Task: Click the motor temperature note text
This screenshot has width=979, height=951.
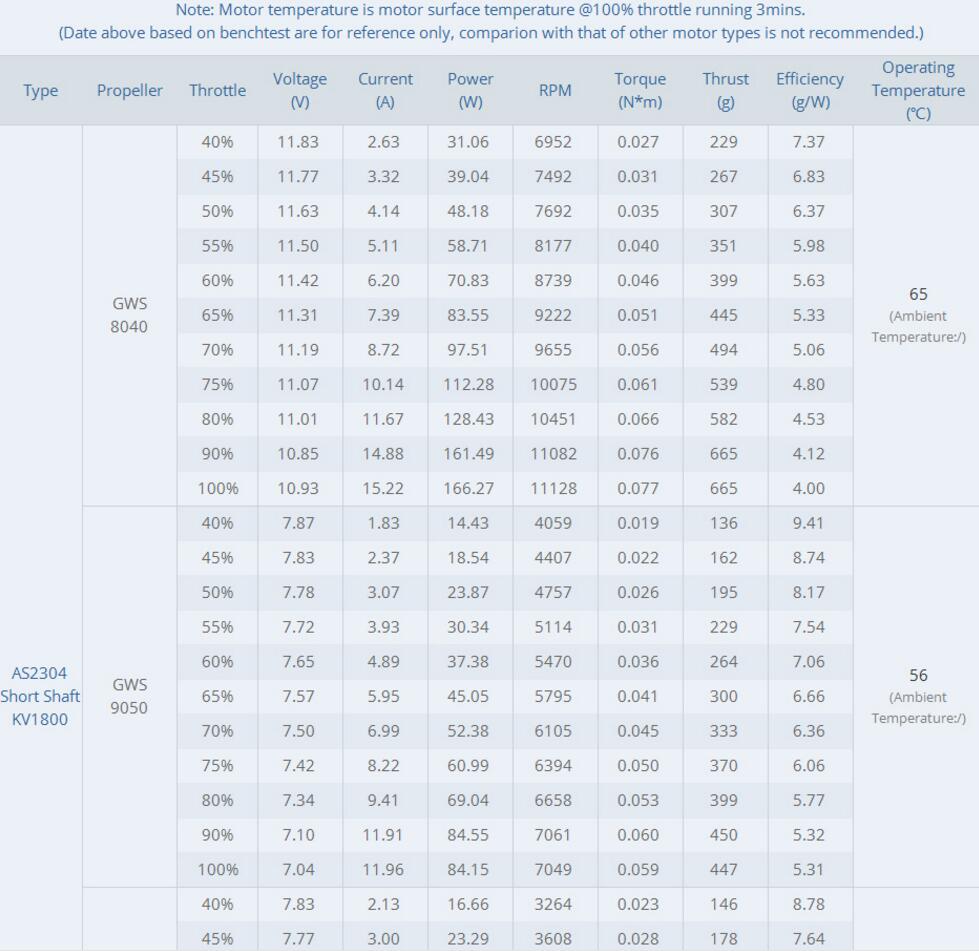Action: point(490,11)
